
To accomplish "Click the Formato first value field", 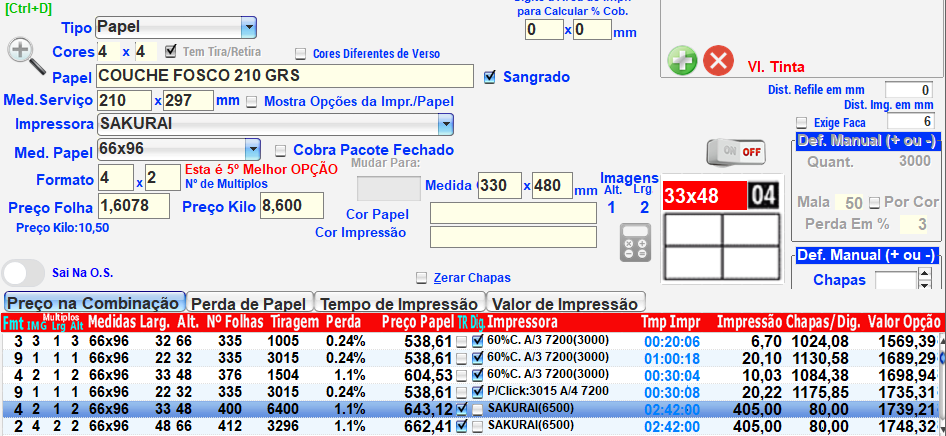I will (x=115, y=179).
